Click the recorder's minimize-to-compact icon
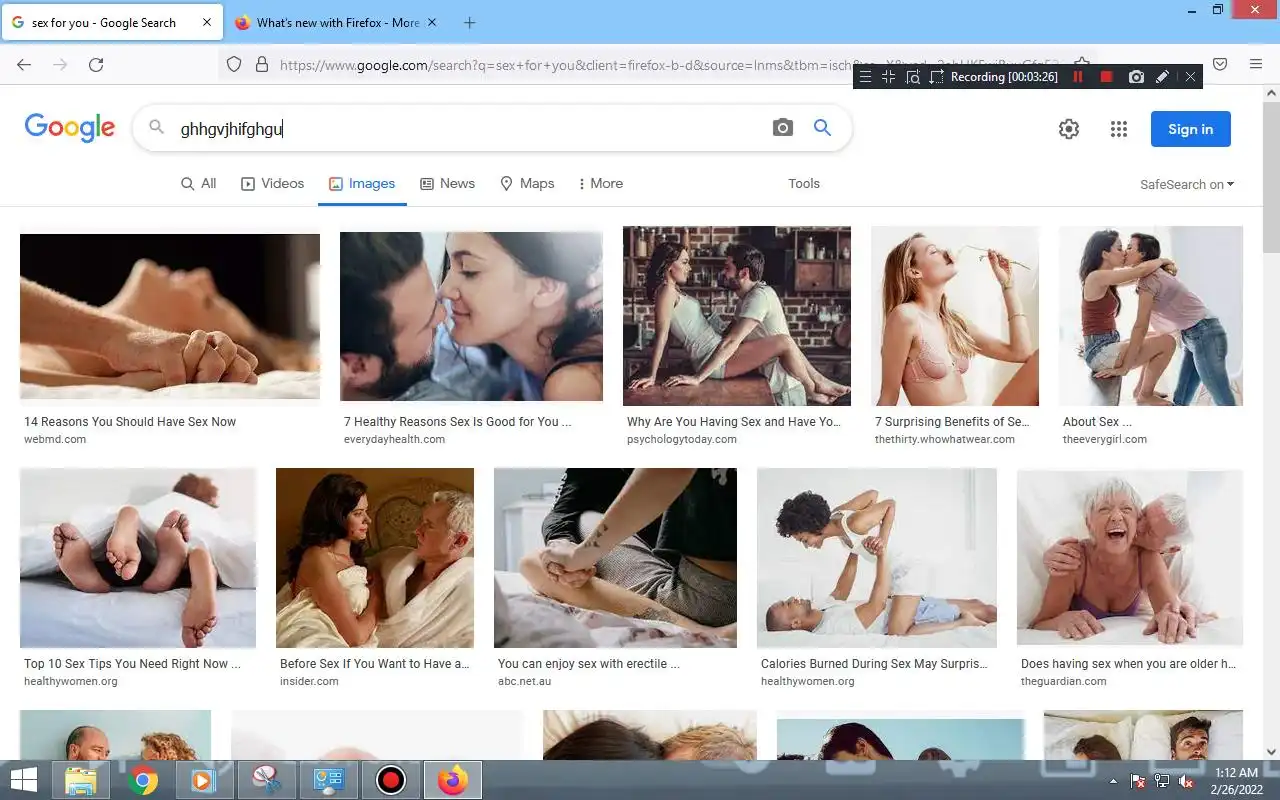Screen dimensions: 1280x800 (888, 77)
